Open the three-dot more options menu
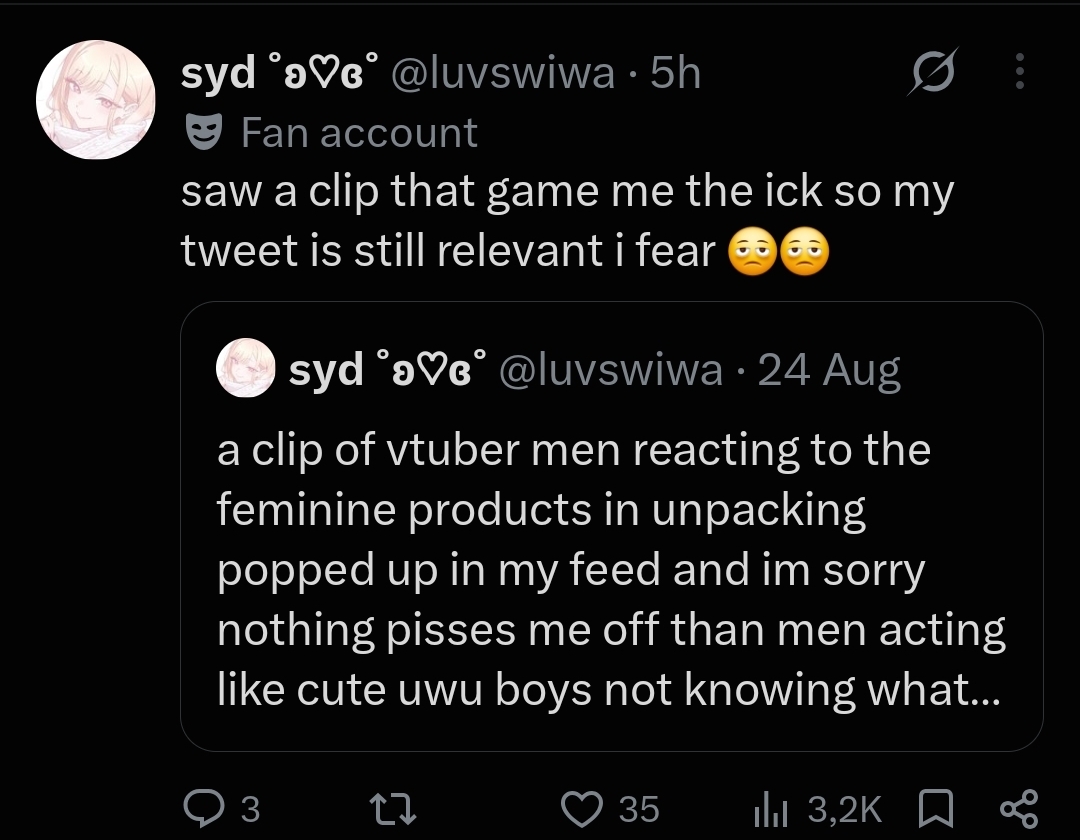 1020,72
